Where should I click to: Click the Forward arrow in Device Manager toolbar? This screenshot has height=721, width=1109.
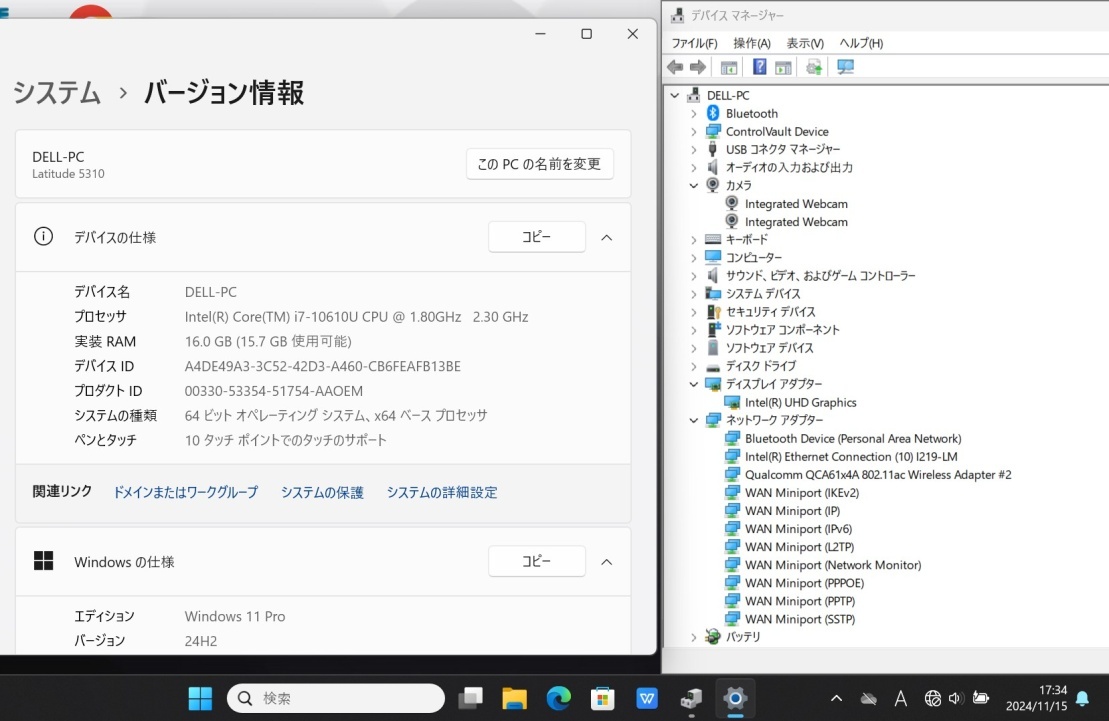click(x=698, y=67)
